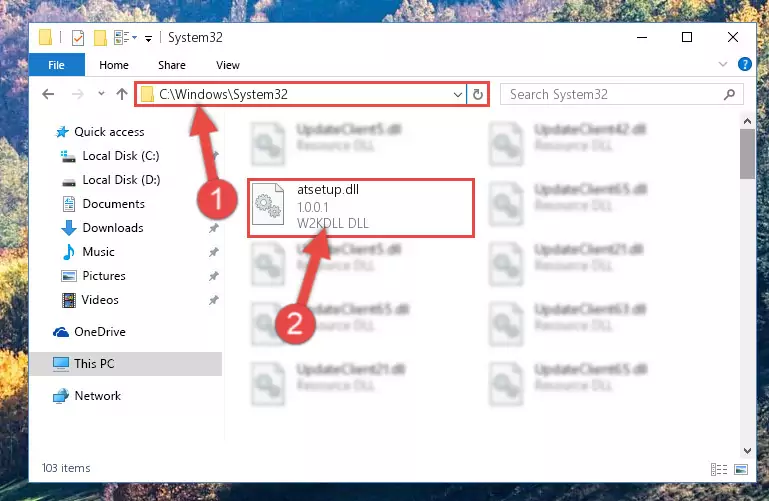Click the Properties checkmark icon in title bar
The width and height of the screenshot is (769, 501).
click(x=77, y=37)
